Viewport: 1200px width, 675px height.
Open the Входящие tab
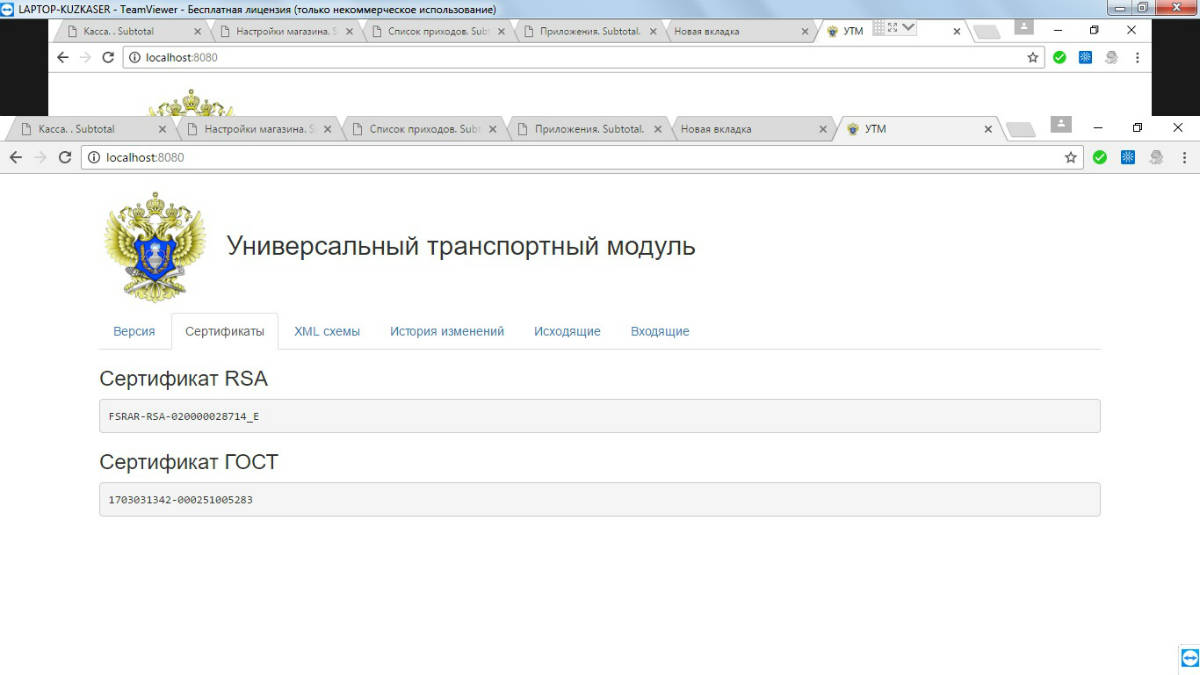pos(659,331)
